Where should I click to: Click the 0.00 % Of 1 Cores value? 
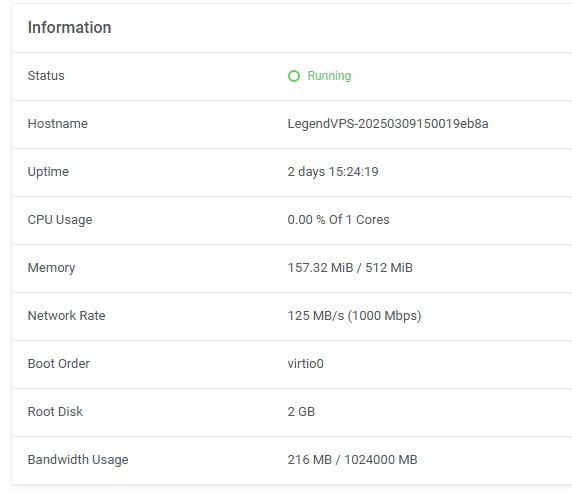pos(338,220)
